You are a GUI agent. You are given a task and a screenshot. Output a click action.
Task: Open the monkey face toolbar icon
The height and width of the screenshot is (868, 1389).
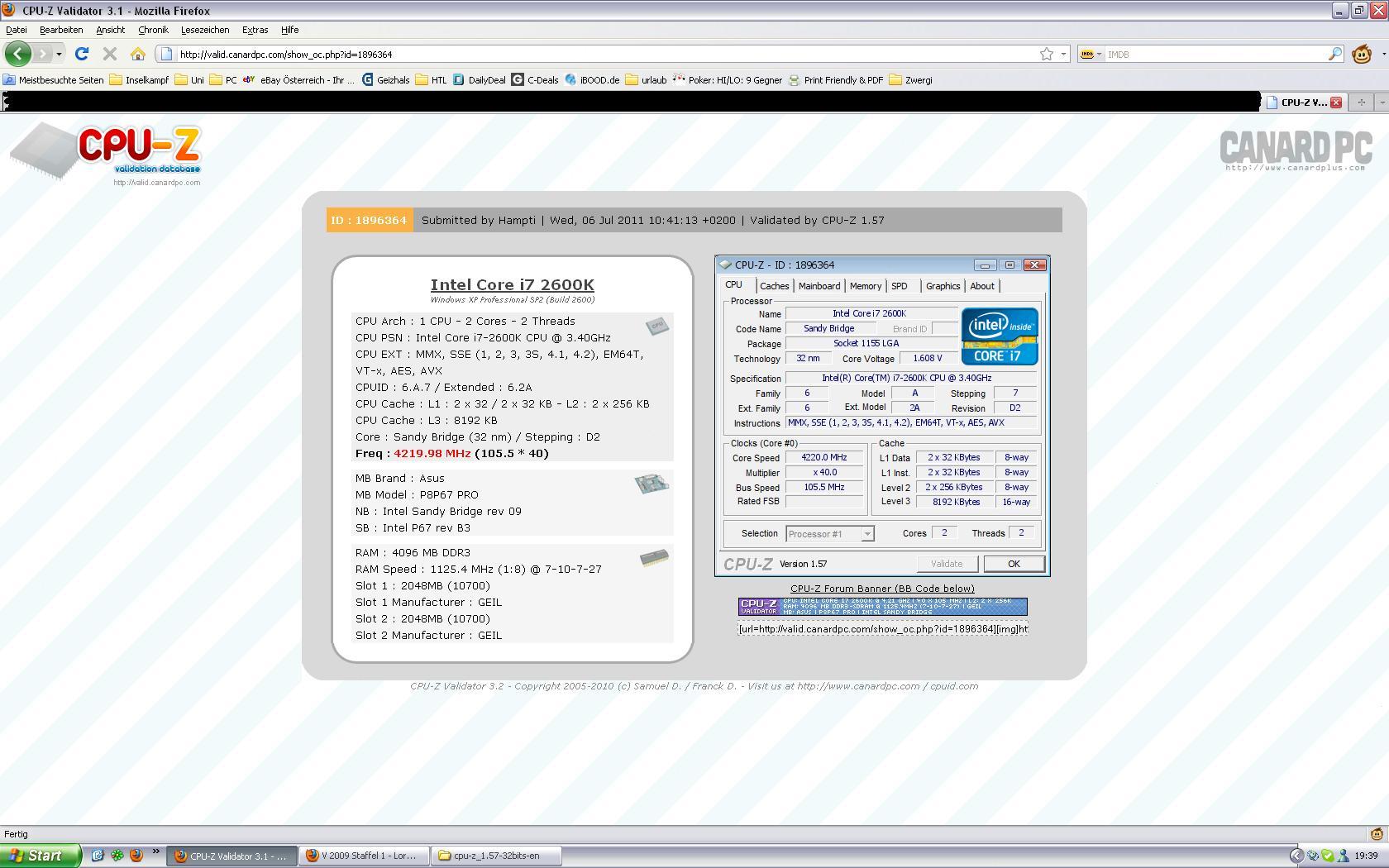[1362, 54]
